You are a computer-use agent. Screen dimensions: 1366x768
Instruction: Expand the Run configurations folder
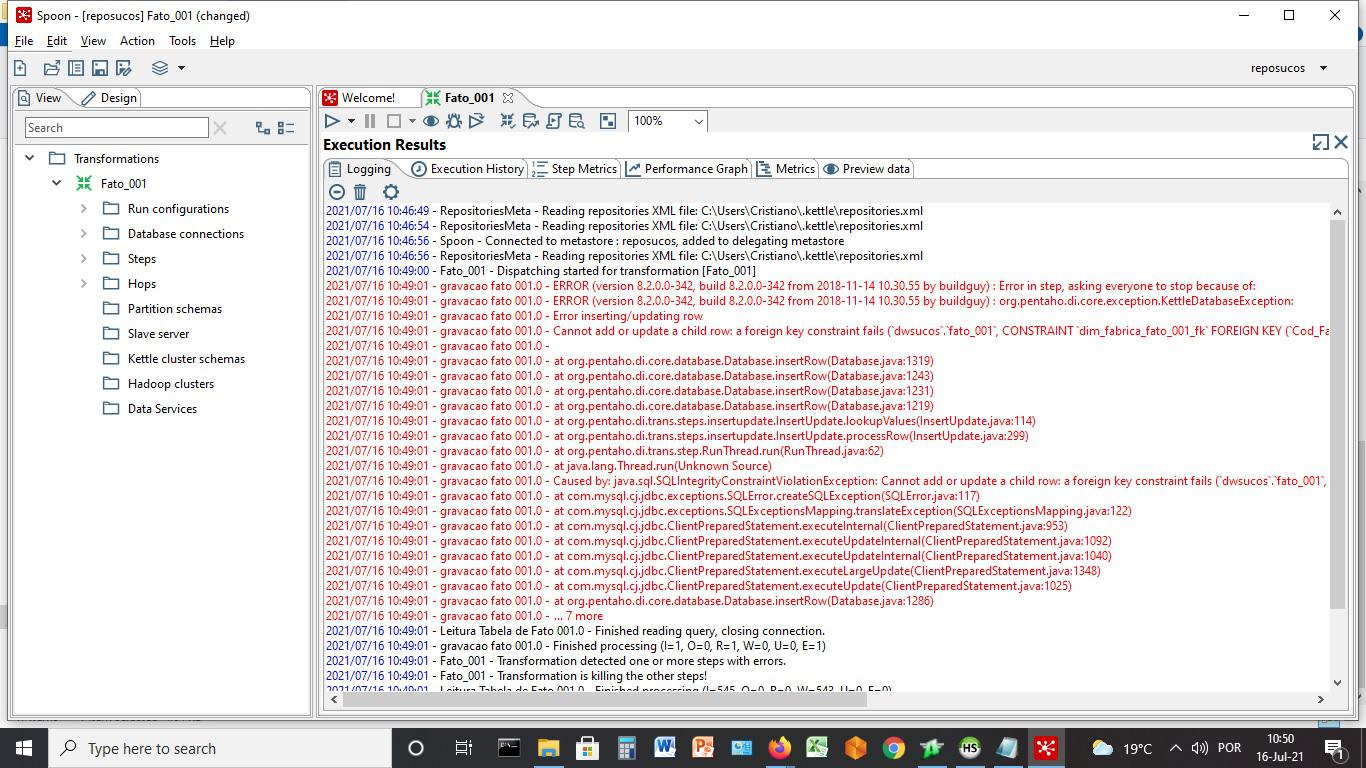pos(84,209)
